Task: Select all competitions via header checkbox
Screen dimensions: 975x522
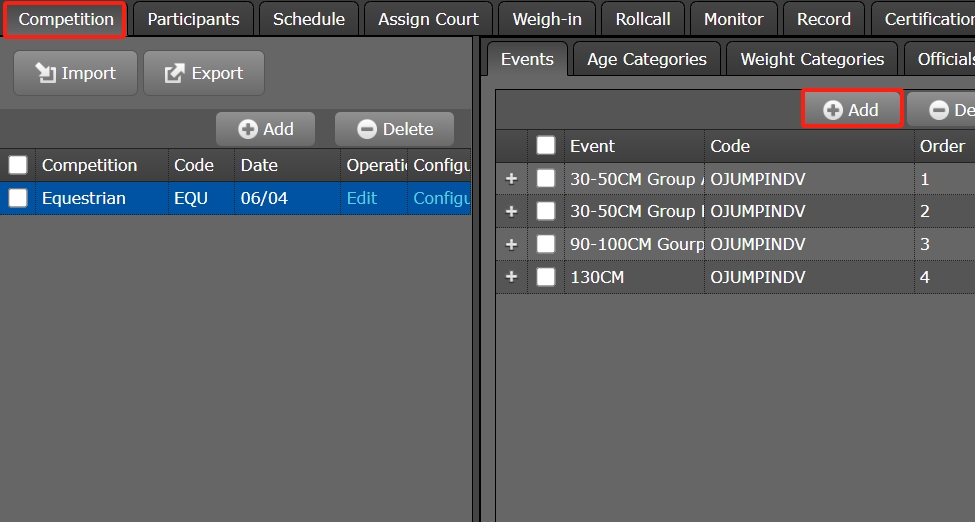Action: tap(18, 165)
